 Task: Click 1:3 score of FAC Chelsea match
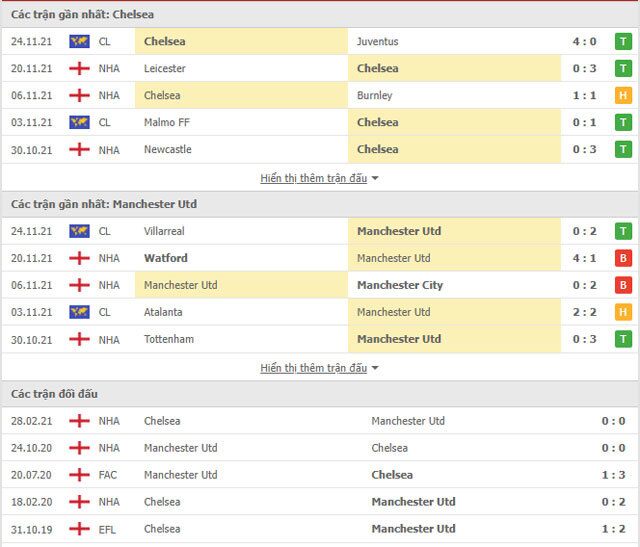(613, 475)
